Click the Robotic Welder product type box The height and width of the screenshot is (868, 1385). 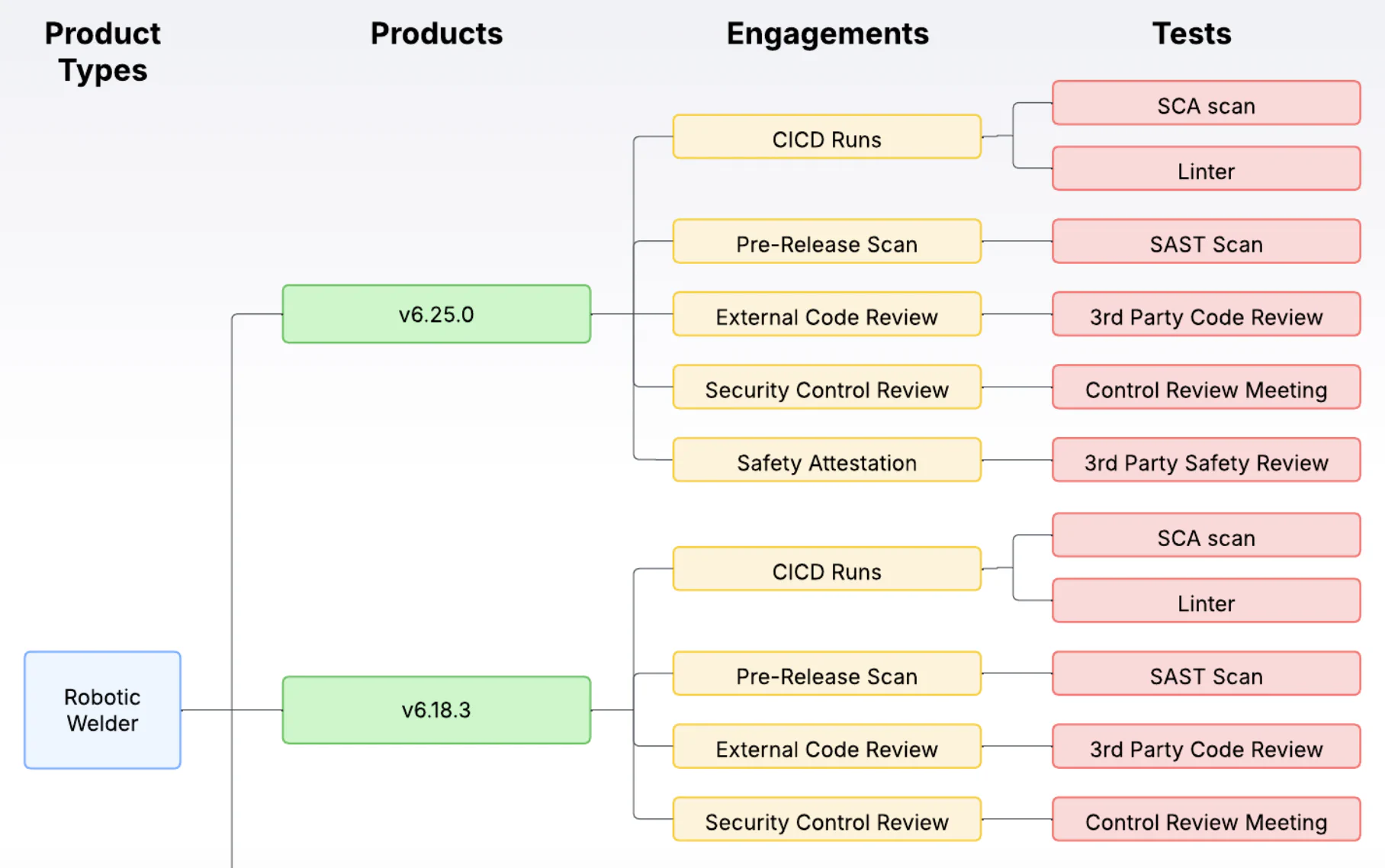(102, 709)
